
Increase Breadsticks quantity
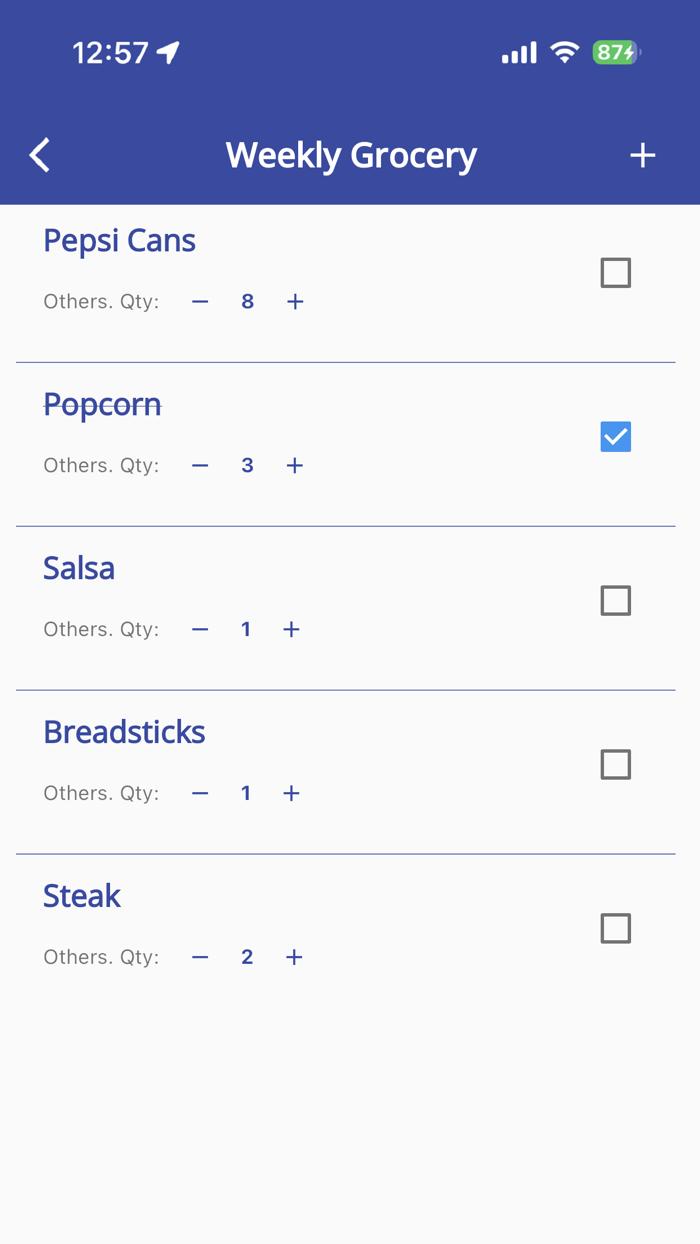coord(291,793)
